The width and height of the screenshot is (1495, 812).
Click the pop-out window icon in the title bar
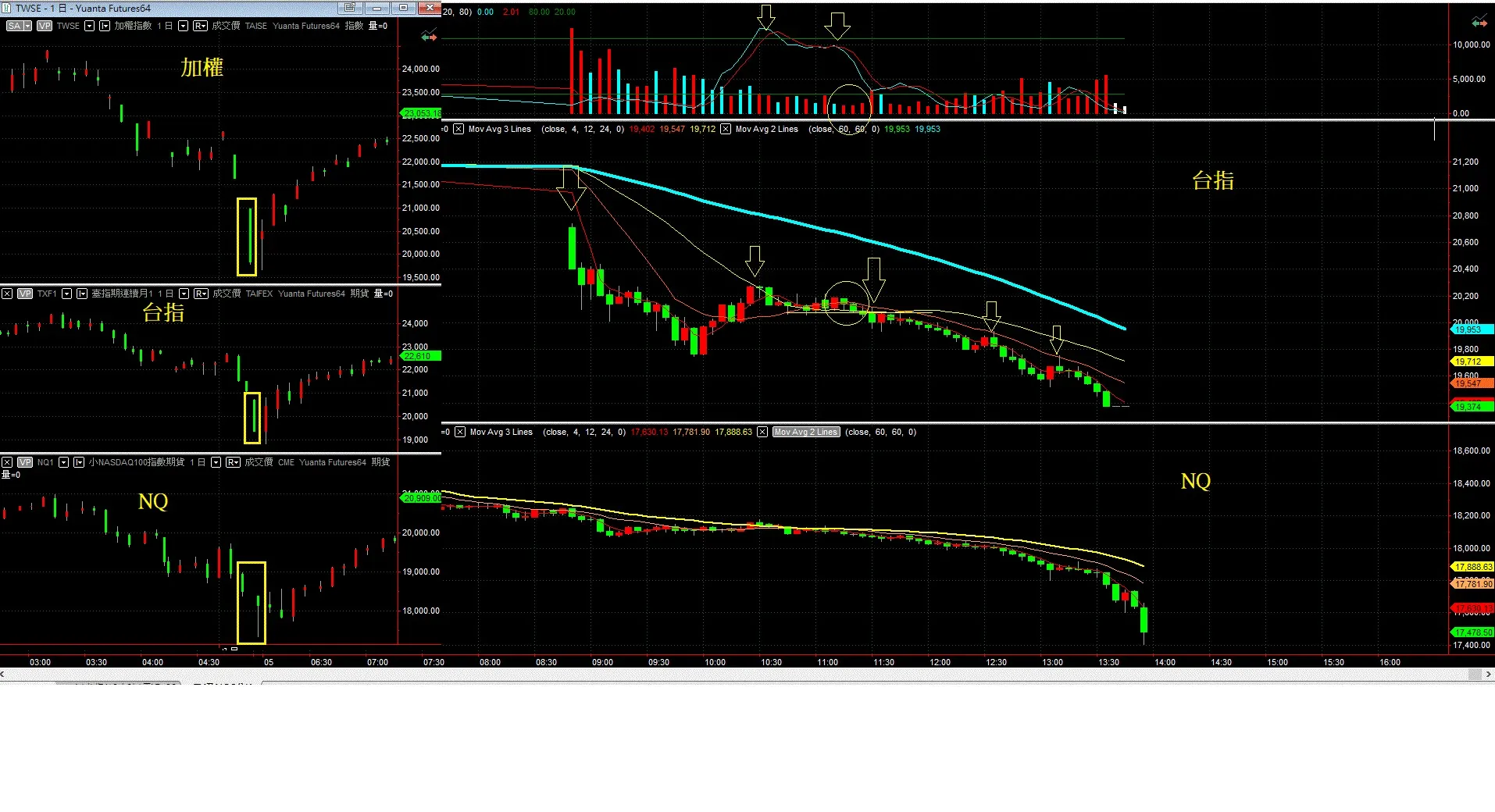point(350,8)
